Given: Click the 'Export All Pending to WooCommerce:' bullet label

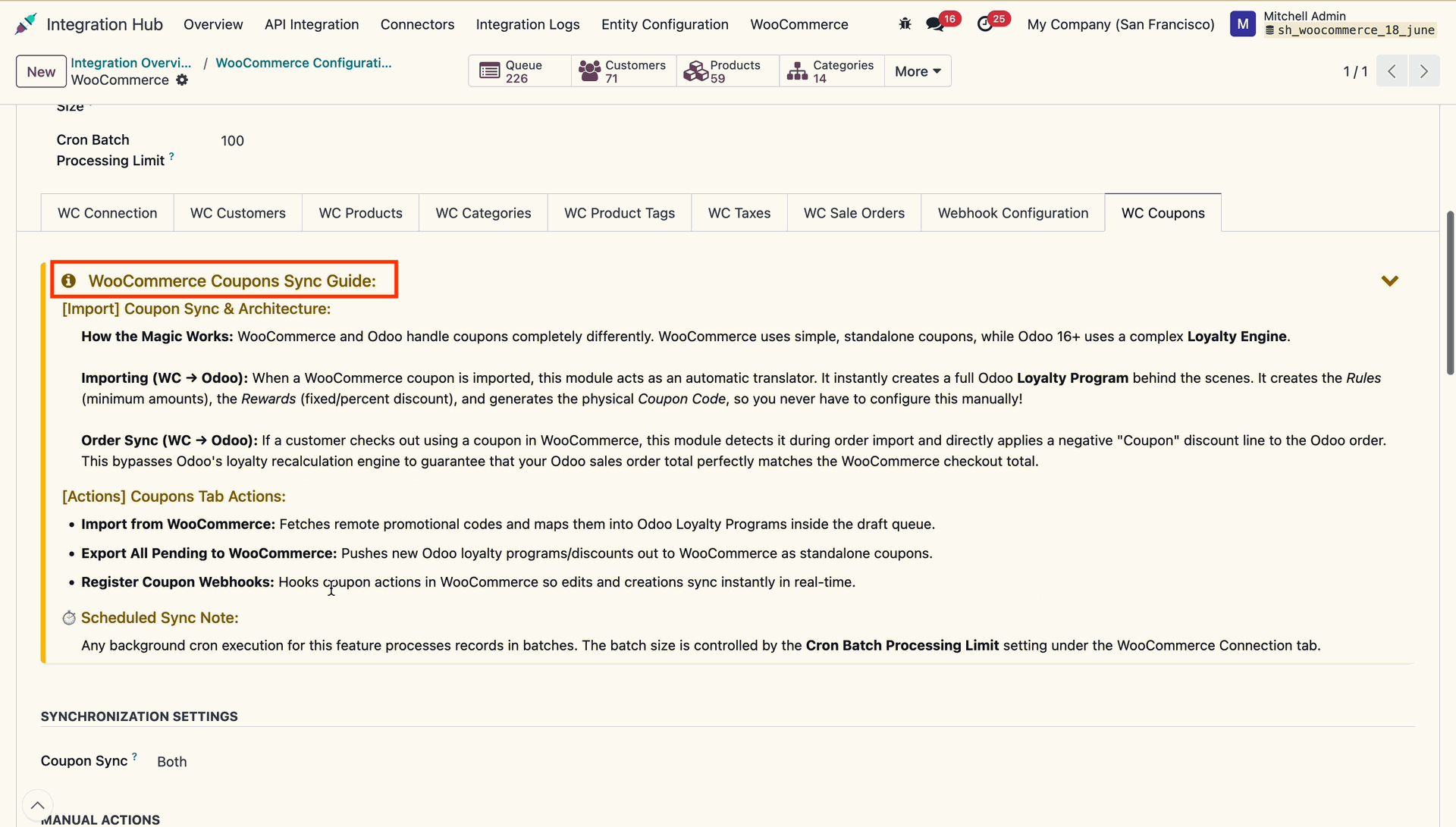Looking at the screenshot, I should click(x=209, y=553).
